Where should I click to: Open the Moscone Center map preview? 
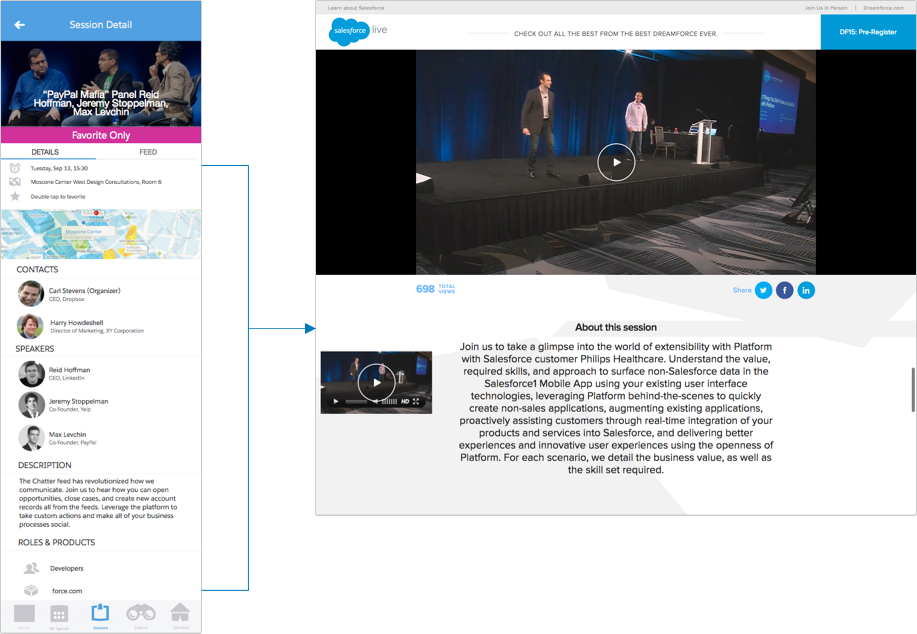[101, 233]
